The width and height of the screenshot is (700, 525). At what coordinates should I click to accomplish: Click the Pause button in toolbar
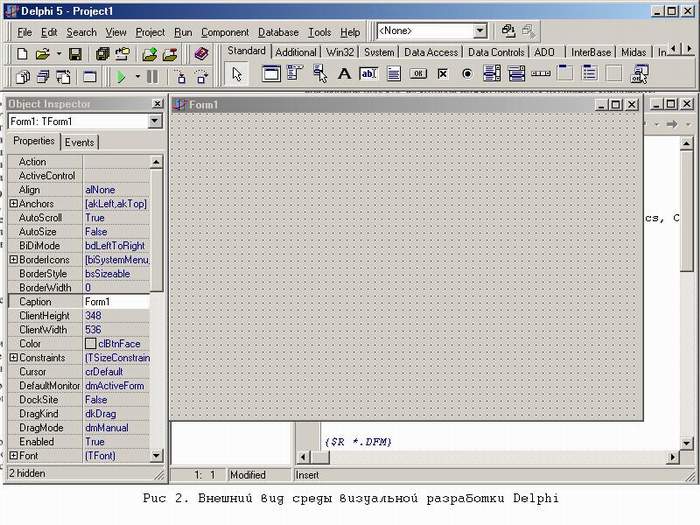coord(152,77)
